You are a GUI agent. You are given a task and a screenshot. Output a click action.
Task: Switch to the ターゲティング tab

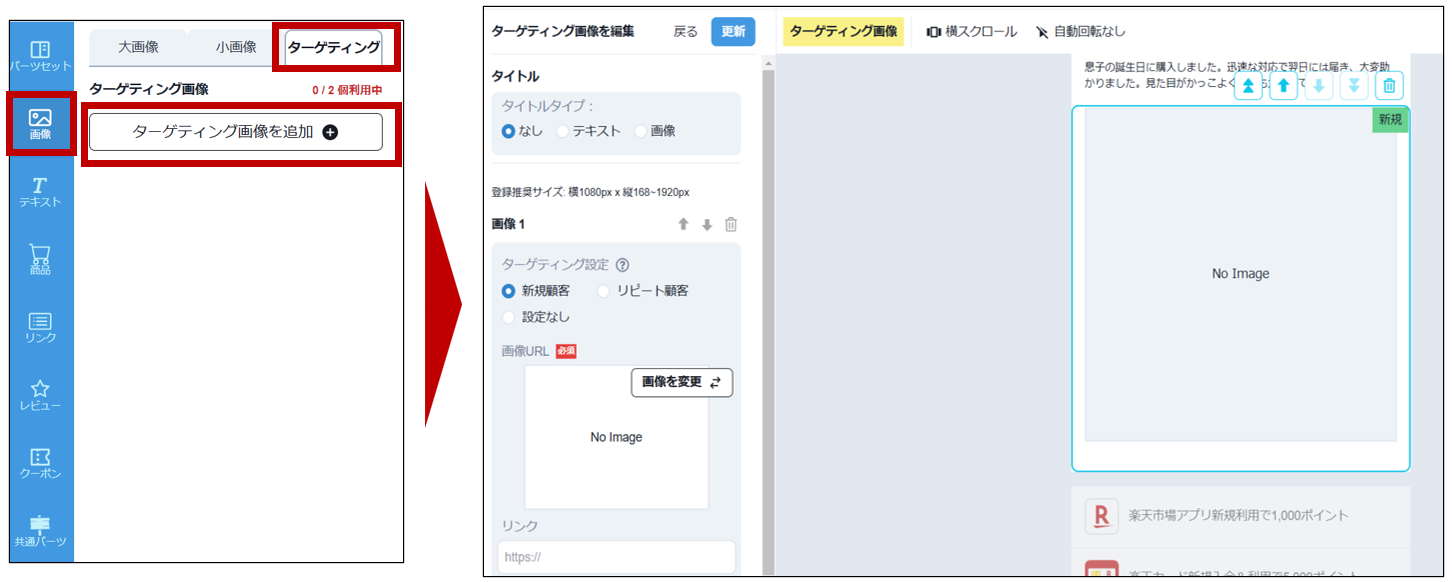point(333,47)
